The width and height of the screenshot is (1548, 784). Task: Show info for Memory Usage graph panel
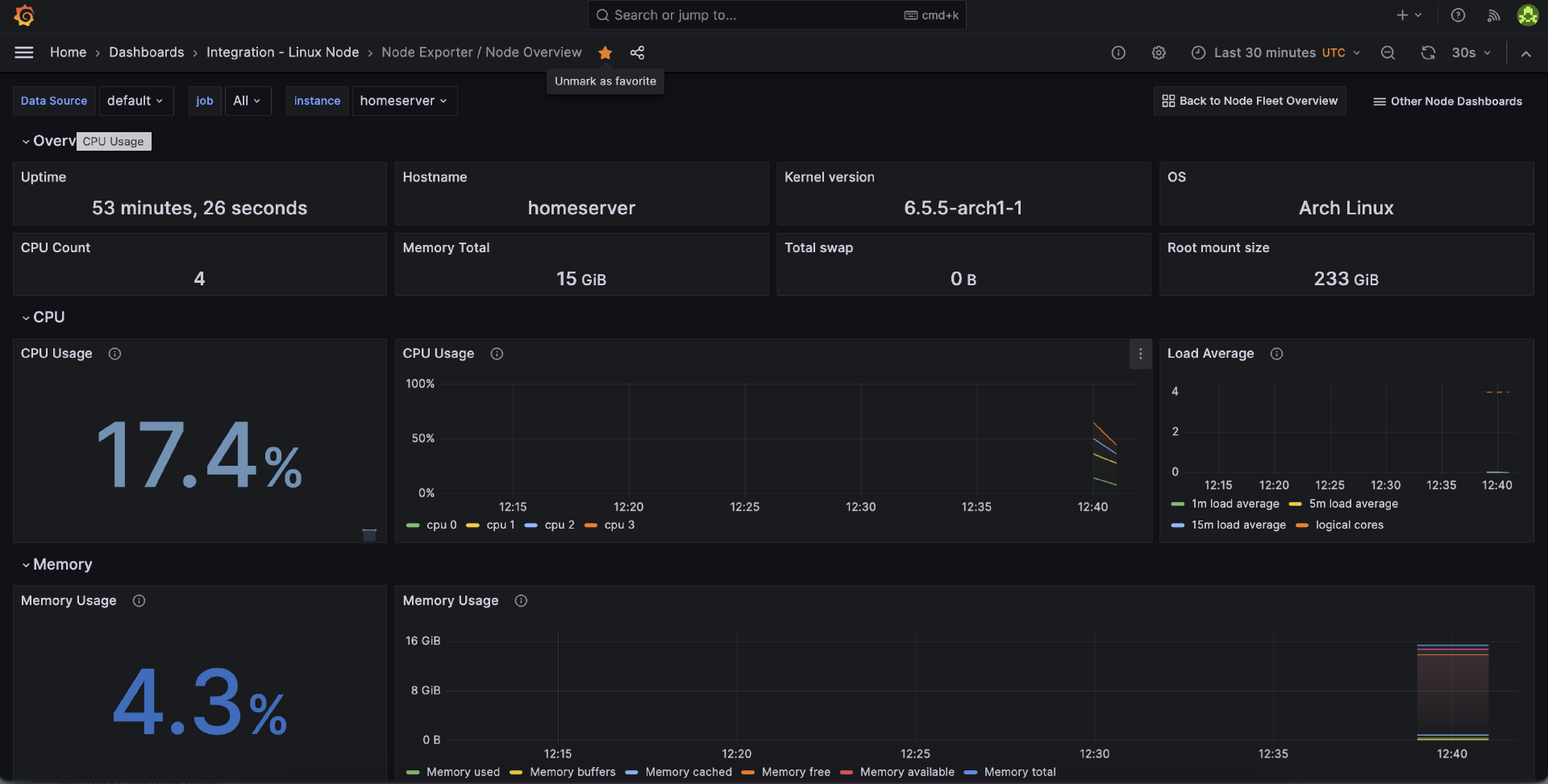pos(521,601)
